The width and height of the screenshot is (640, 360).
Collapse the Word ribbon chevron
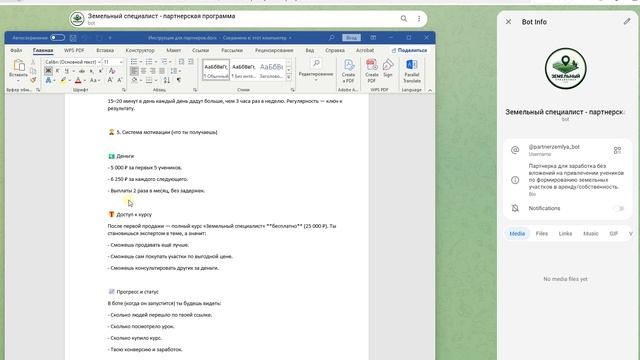pos(429,90)
